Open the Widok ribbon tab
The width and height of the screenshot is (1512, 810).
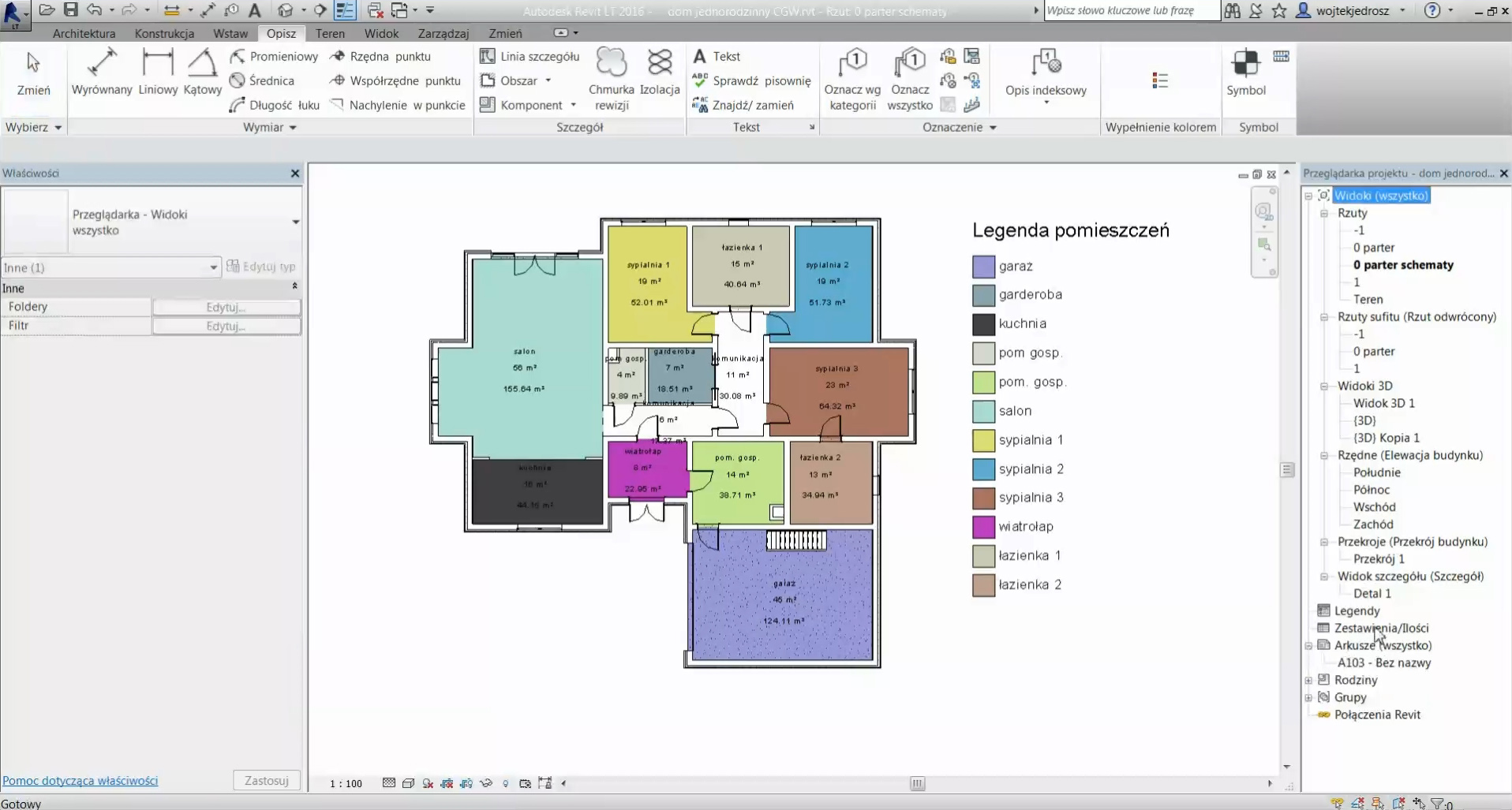(x=381, y=33)
